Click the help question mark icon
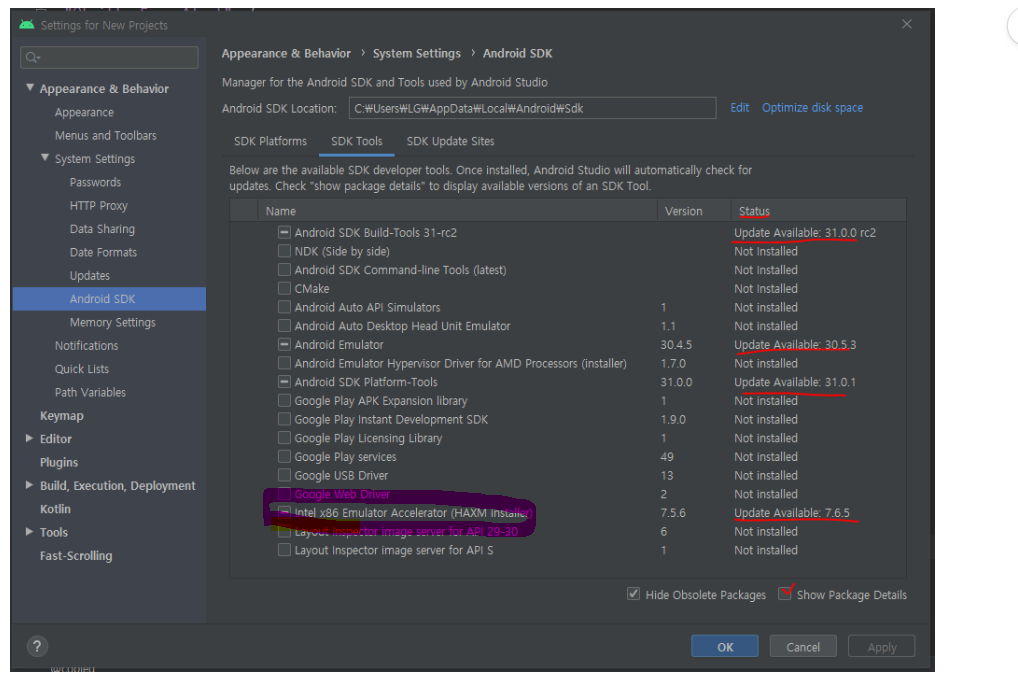 [x=37, y=646]
